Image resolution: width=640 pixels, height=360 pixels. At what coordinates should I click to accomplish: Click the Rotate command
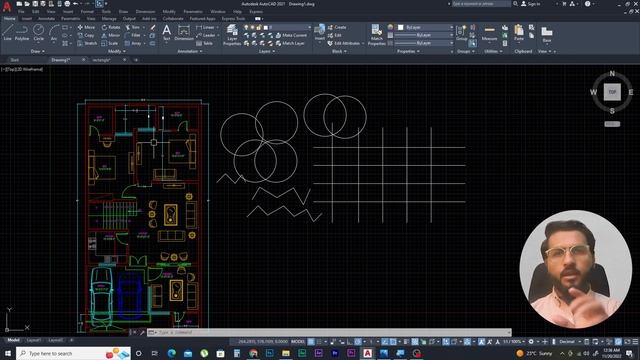tap(111, 27)
